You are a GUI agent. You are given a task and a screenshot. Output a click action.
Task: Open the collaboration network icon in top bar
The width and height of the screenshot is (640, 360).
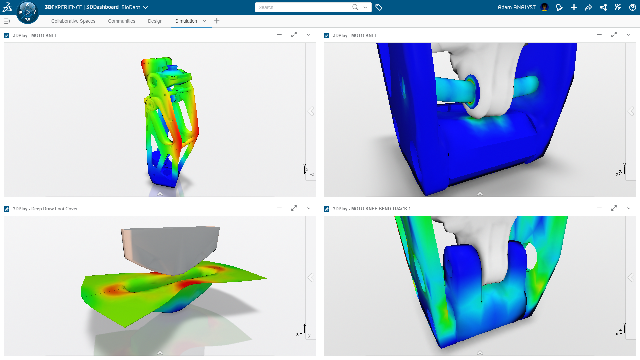603,7
